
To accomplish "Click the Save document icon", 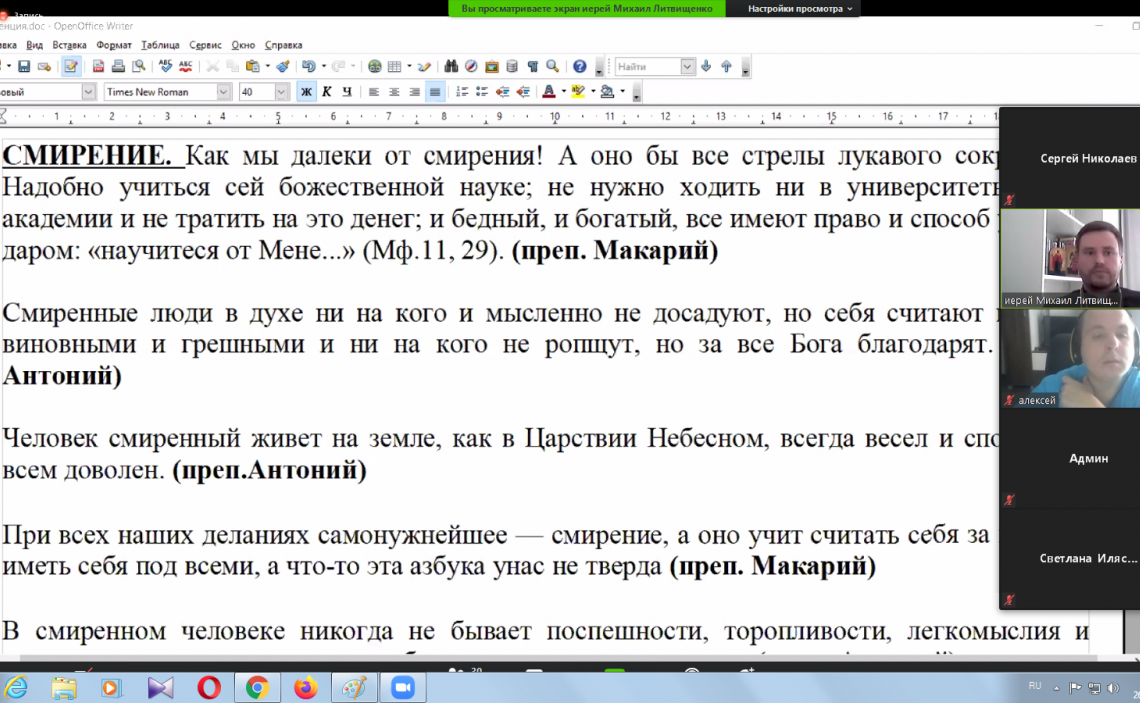I will 23,67.
